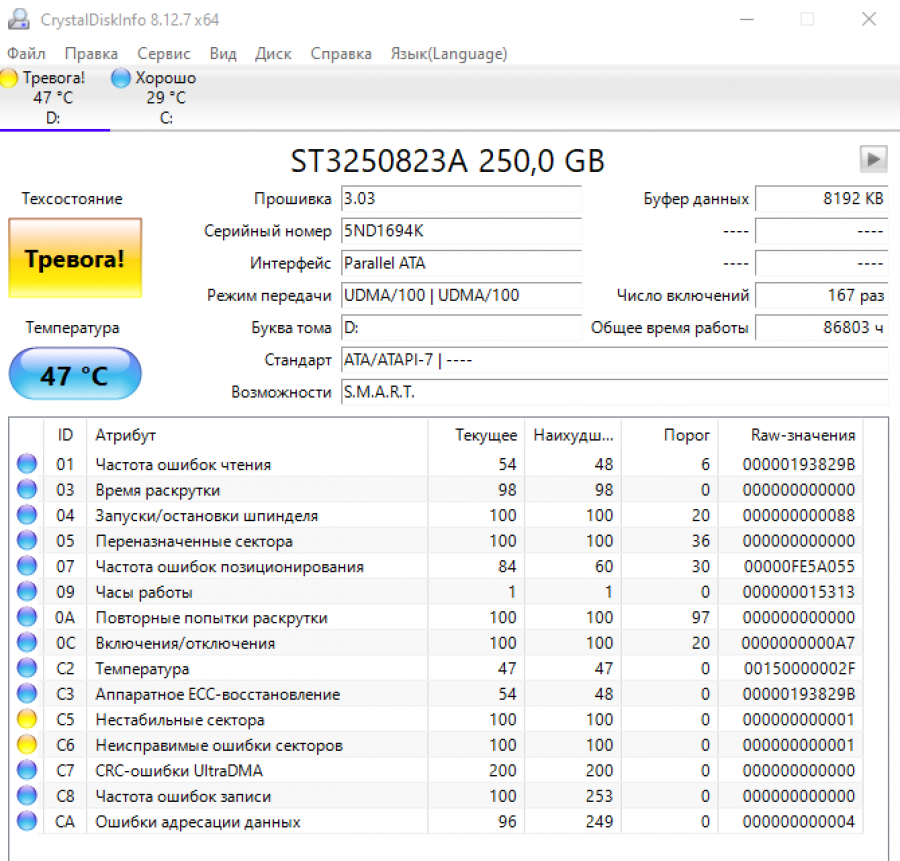Open the Файл menu
Viewport: 900px width, 861px height.
pyautogui.click(x=26, y=54)
